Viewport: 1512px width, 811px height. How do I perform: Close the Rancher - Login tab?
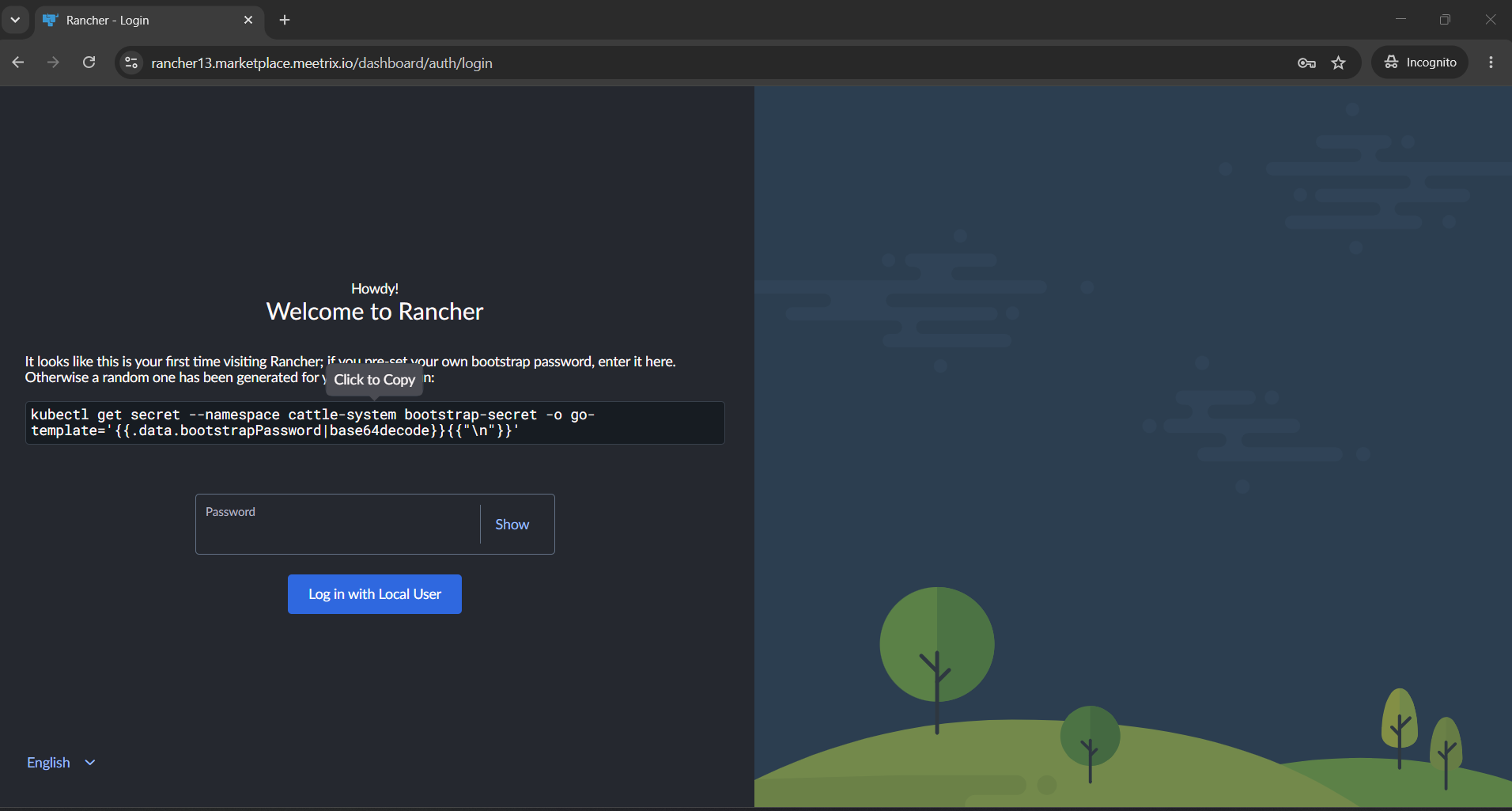[x=248, y=20]
